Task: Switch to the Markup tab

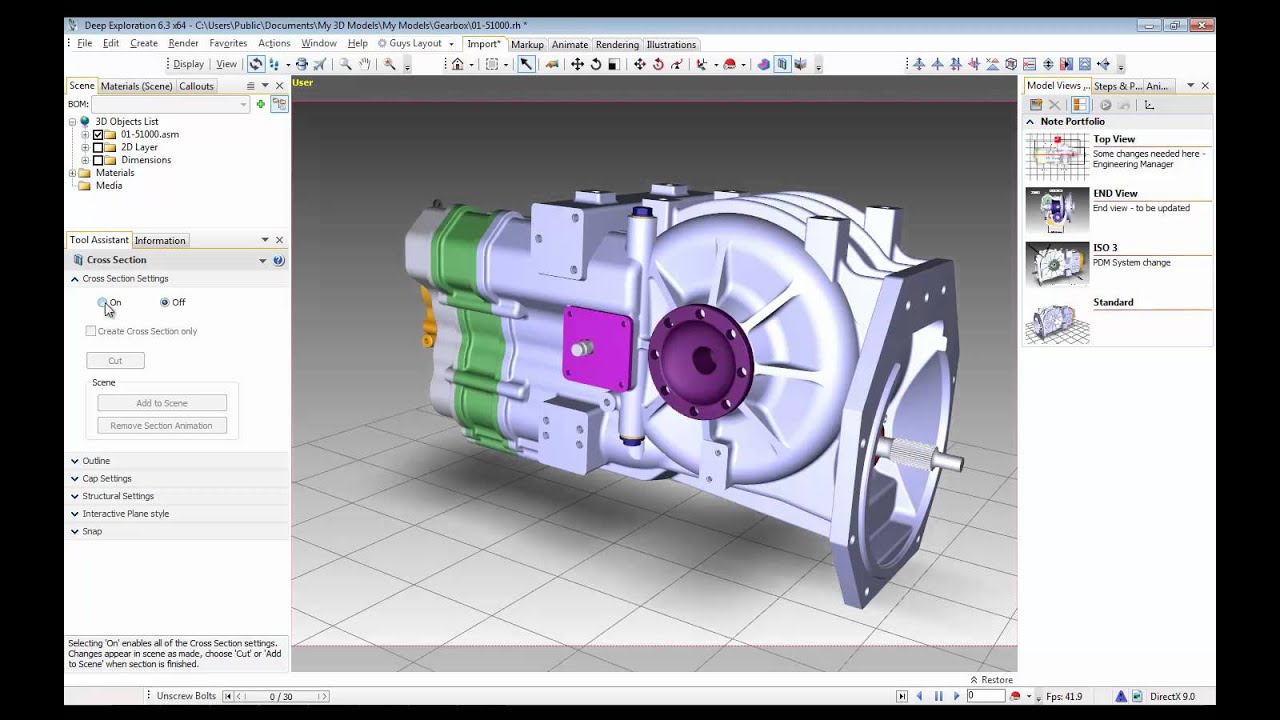Action: (527, 44)
